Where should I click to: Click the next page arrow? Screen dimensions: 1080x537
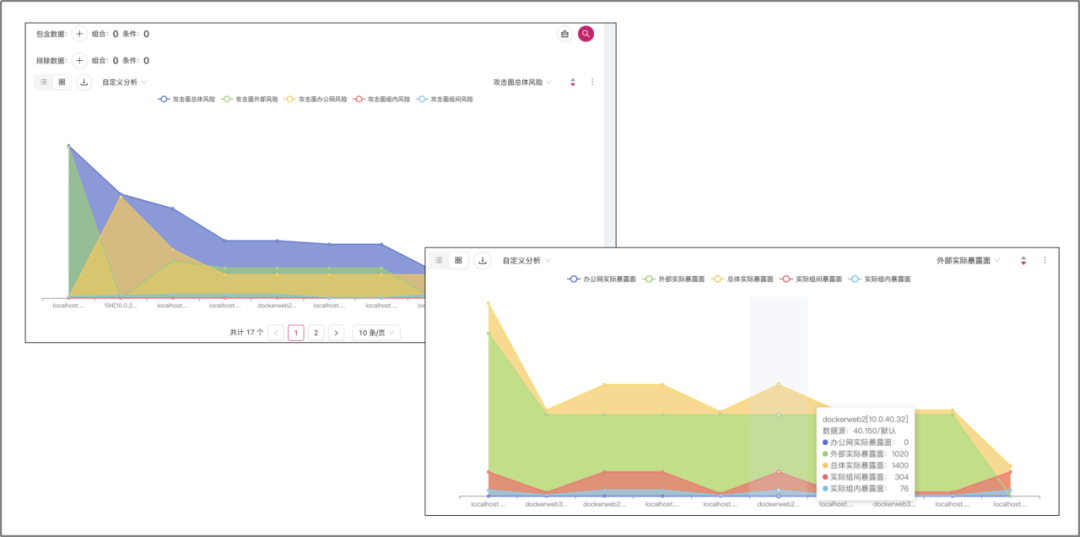[336, 333]
